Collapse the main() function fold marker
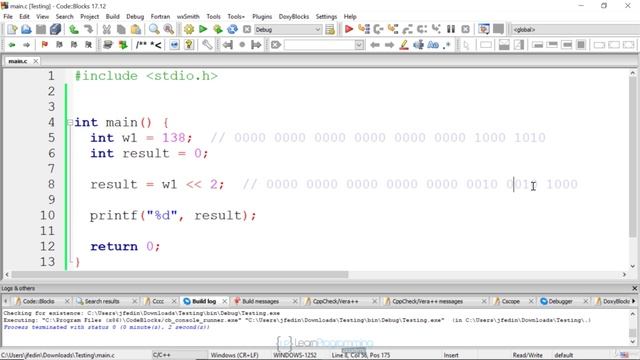 (70, 122)
